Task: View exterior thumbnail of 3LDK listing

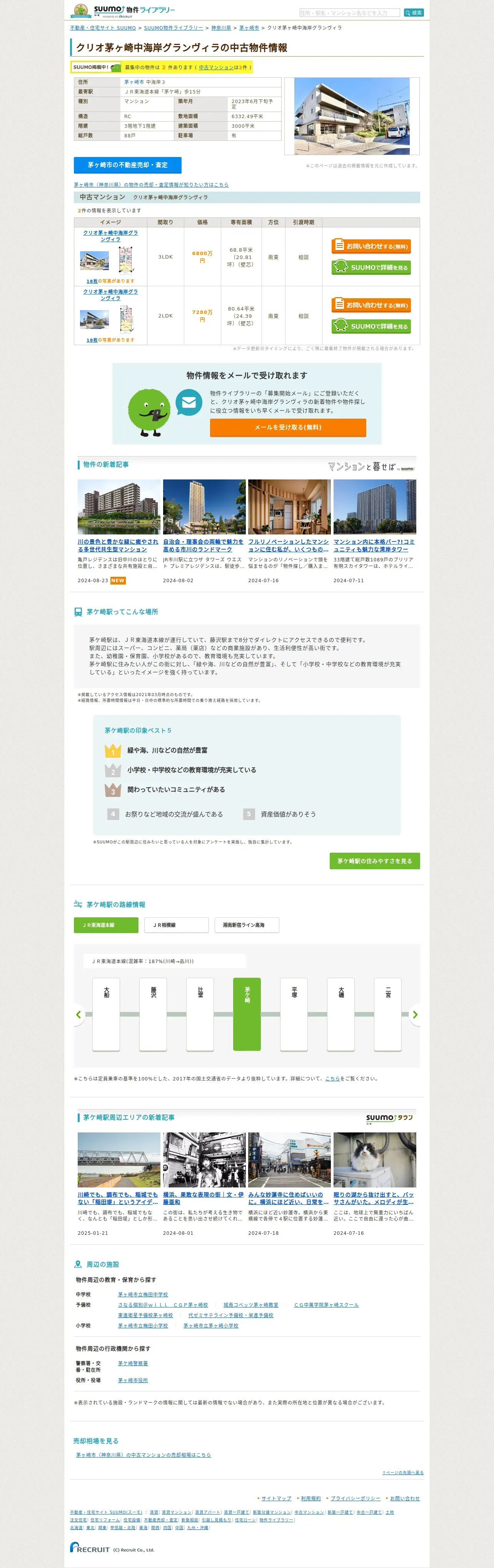Action: [94, 260]
